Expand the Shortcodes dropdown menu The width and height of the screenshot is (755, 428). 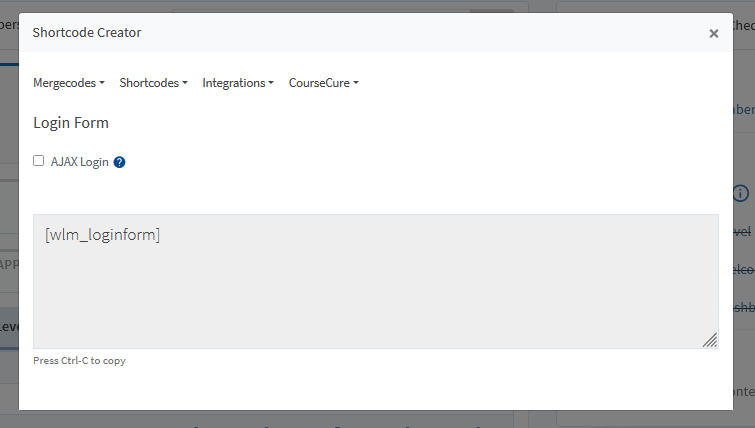[x=153, y=83]
